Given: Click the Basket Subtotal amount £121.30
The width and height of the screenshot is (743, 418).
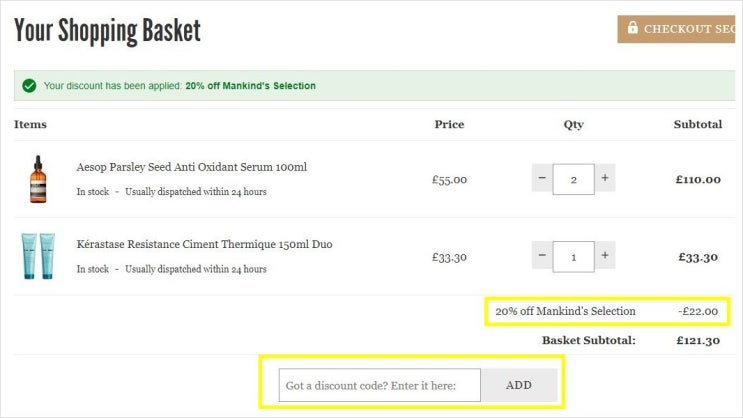Looking at the screenshot, I should coord(698,340).
